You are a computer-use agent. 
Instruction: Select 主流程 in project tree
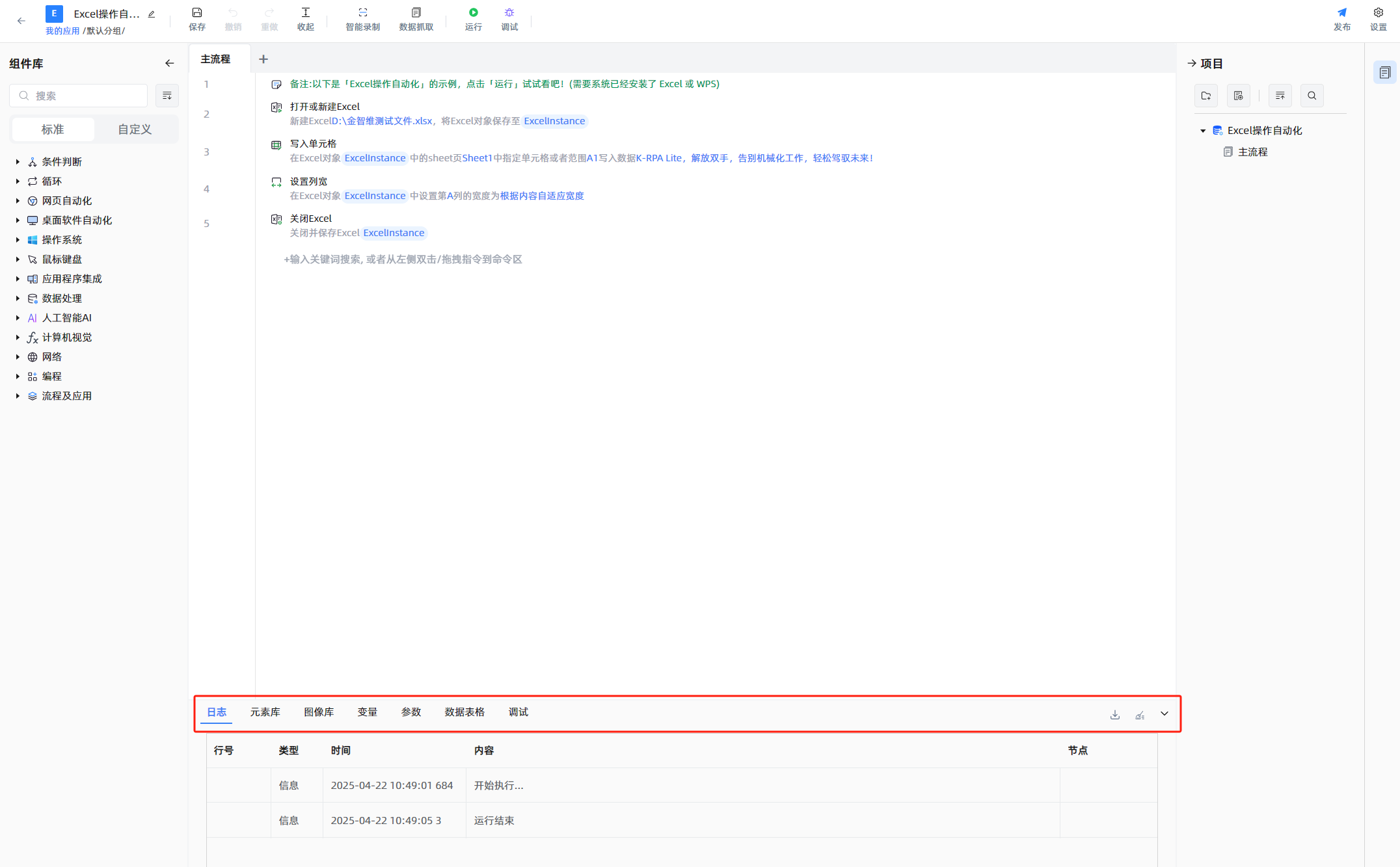click(x=1252, y=152)
